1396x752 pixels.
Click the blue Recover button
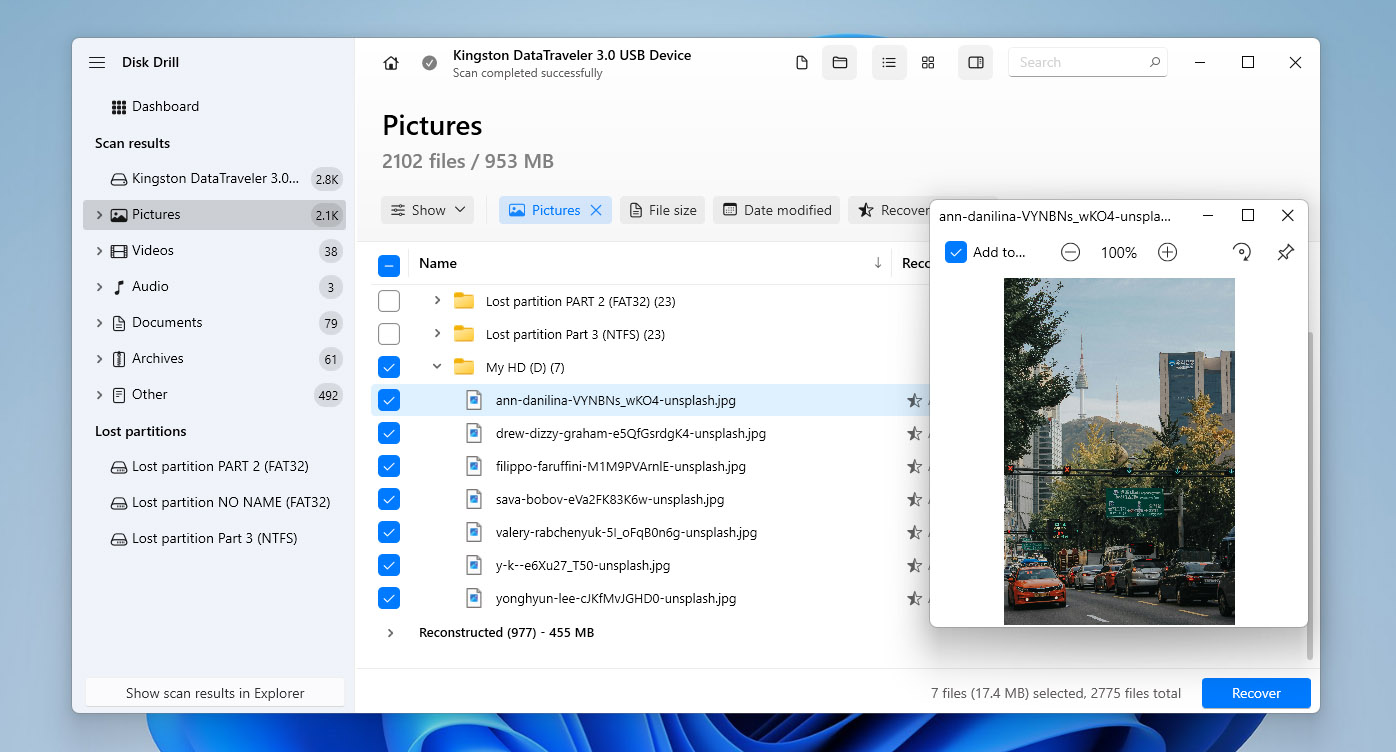click(1256, 693)
